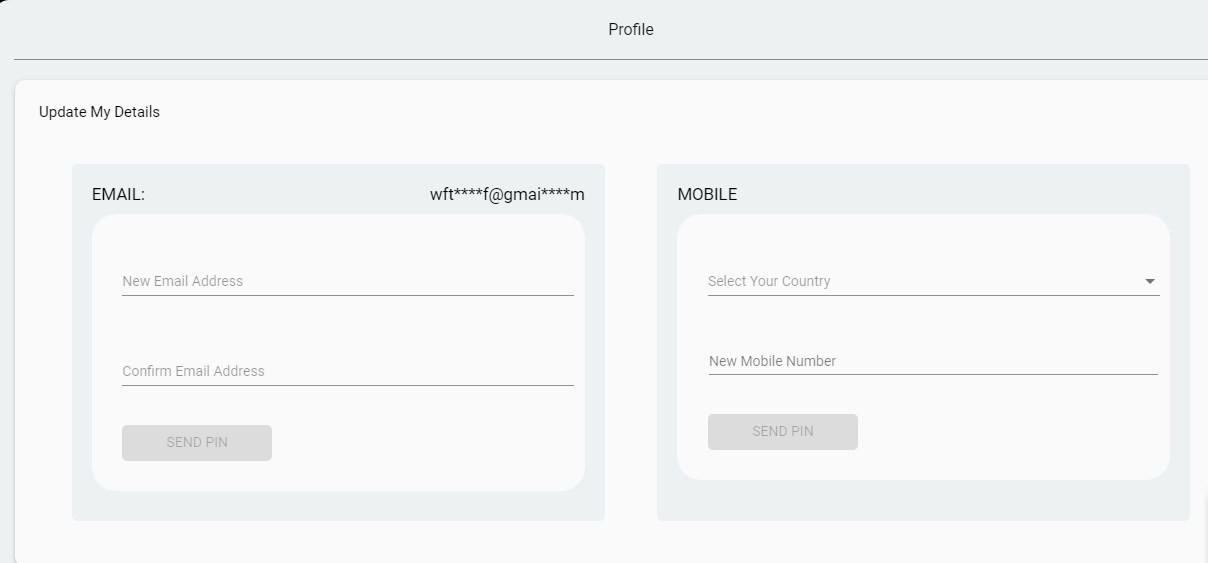Select the masked email wft****f@gmai****m
Image resolution: width=1208 pixels, height=563 pixels.
(507, 195)
